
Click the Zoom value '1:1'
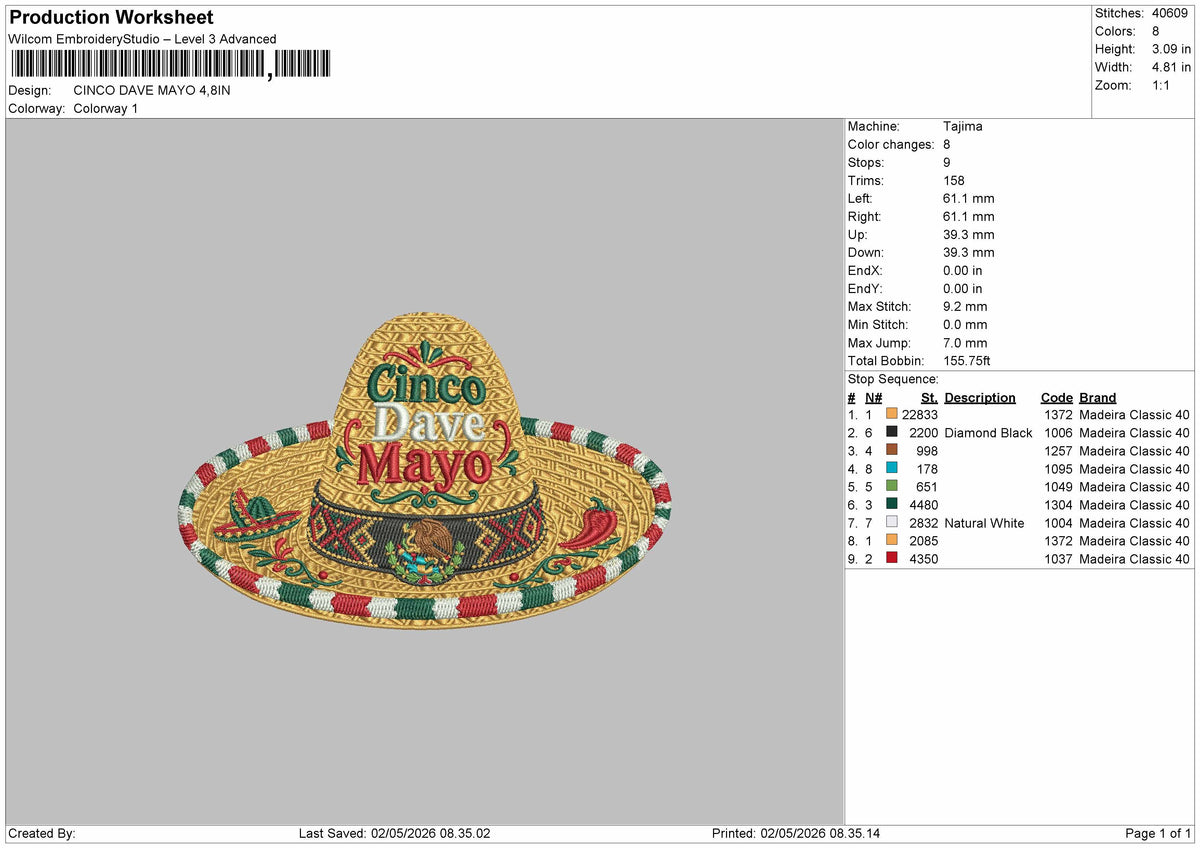click(x=1162, y=85)
